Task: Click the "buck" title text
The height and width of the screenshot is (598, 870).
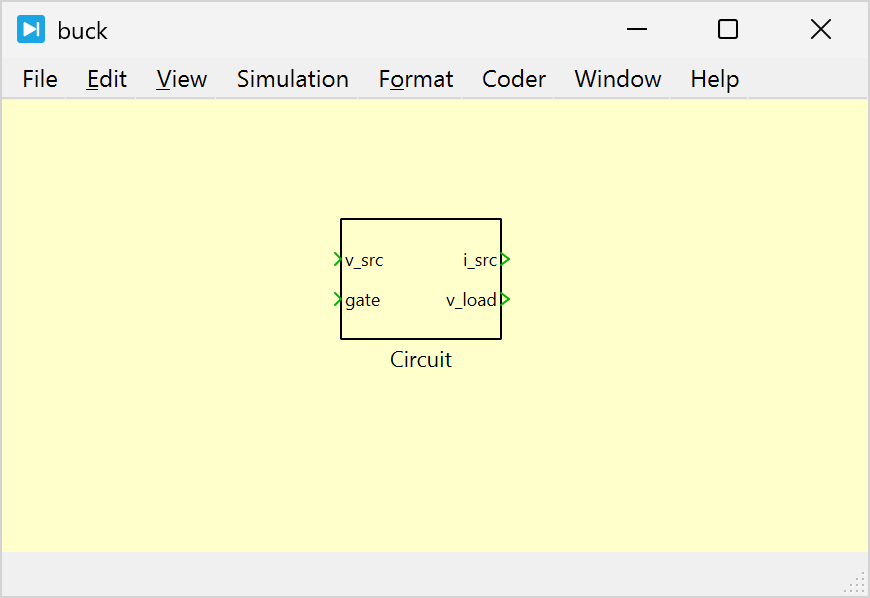Action: tap(83, 31)
